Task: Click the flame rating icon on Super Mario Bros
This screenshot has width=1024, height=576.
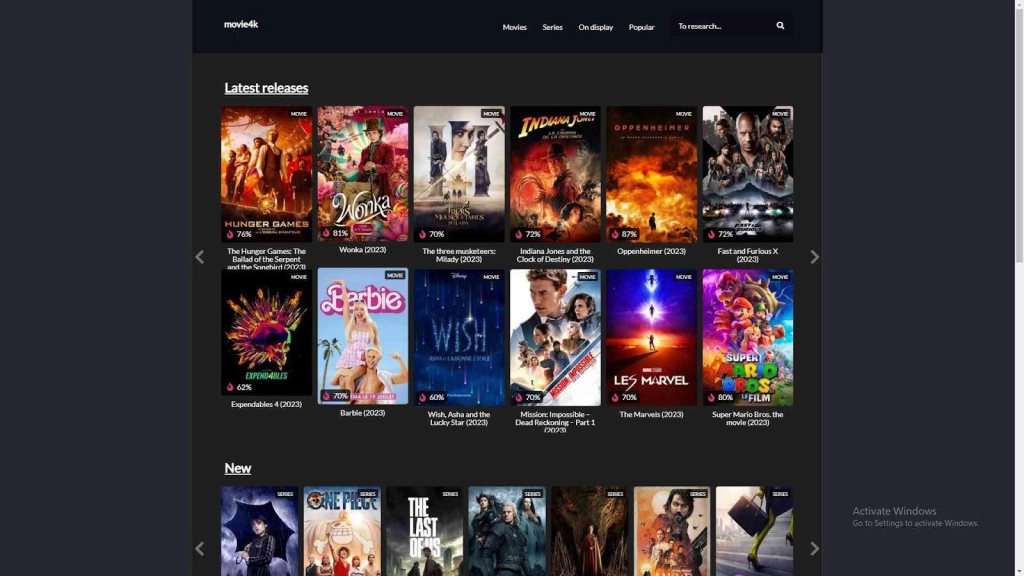Action: 711,397
